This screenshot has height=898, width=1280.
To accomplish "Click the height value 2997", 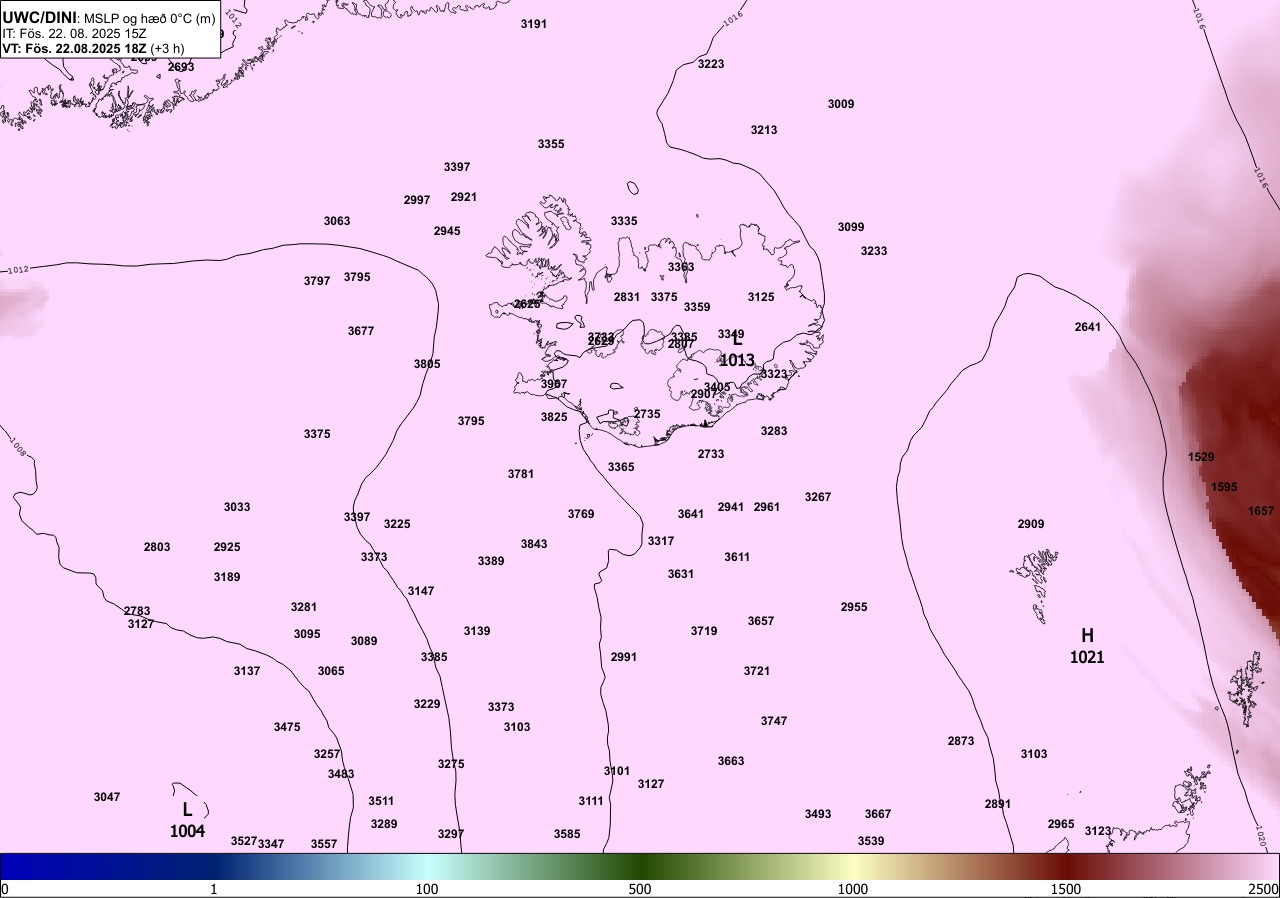I will [x=417, y=200].
